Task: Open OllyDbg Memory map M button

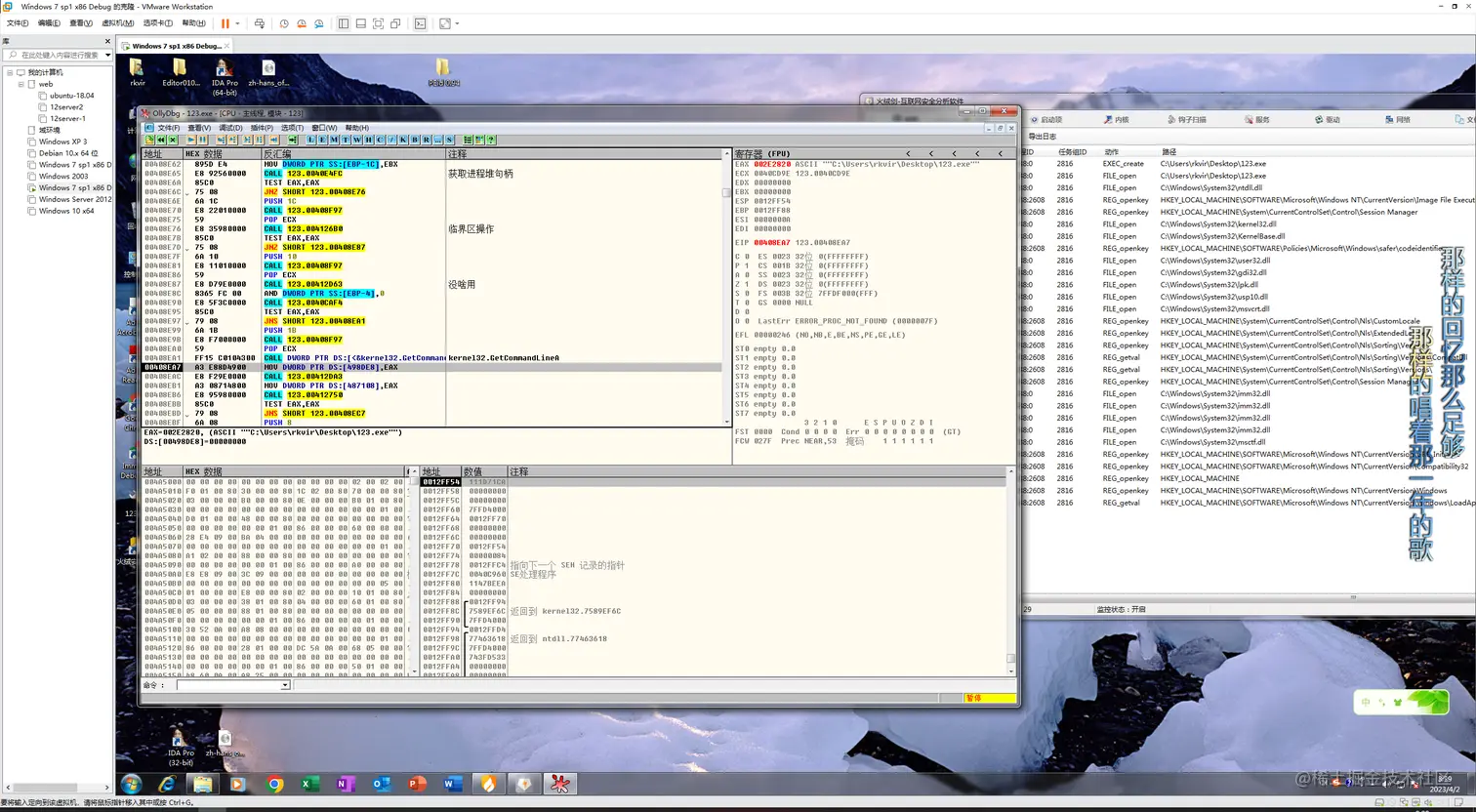Action: coord(334,140)
